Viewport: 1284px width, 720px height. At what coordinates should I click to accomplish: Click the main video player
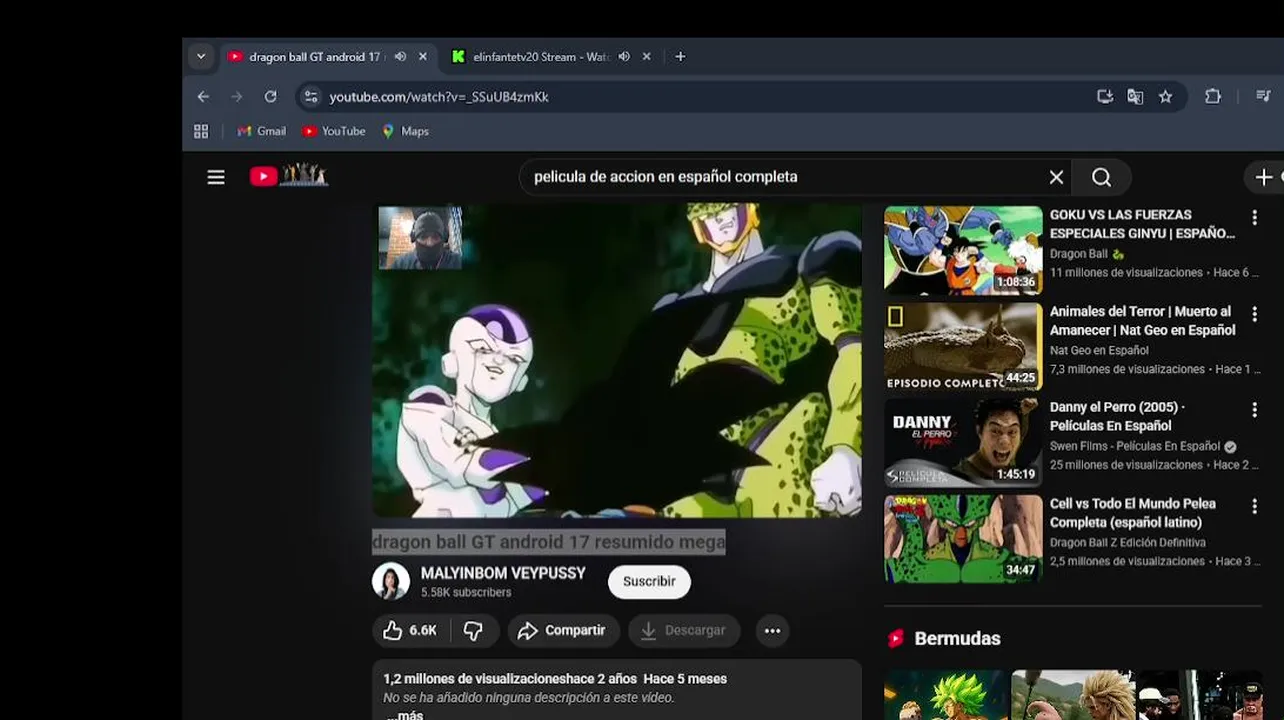617,361
